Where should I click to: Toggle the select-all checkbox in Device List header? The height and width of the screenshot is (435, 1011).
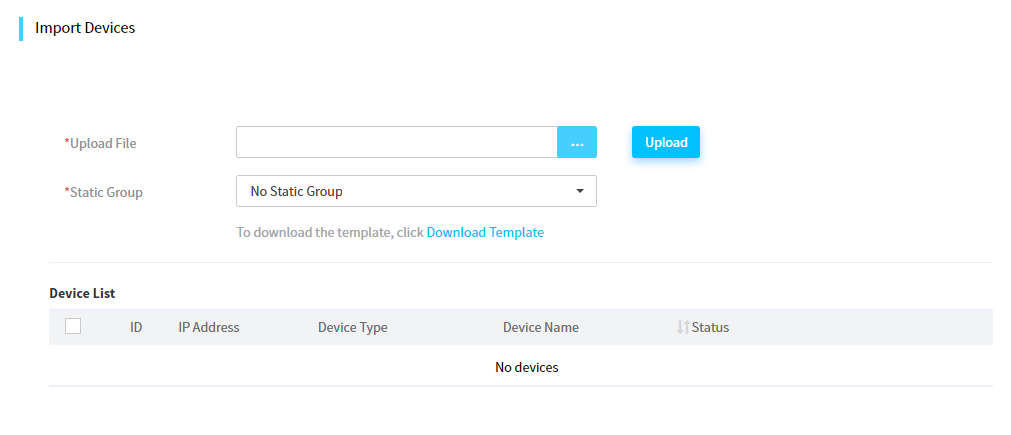[73, 326]
